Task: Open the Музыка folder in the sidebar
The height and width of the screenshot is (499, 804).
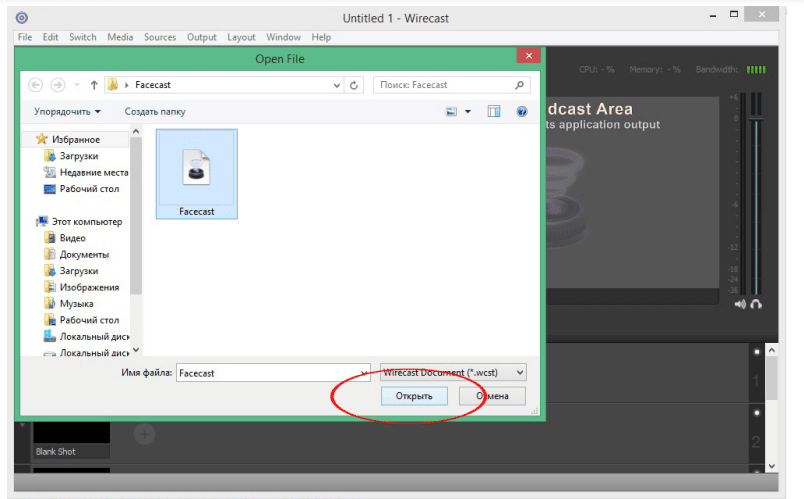Action: click(69, 304)
